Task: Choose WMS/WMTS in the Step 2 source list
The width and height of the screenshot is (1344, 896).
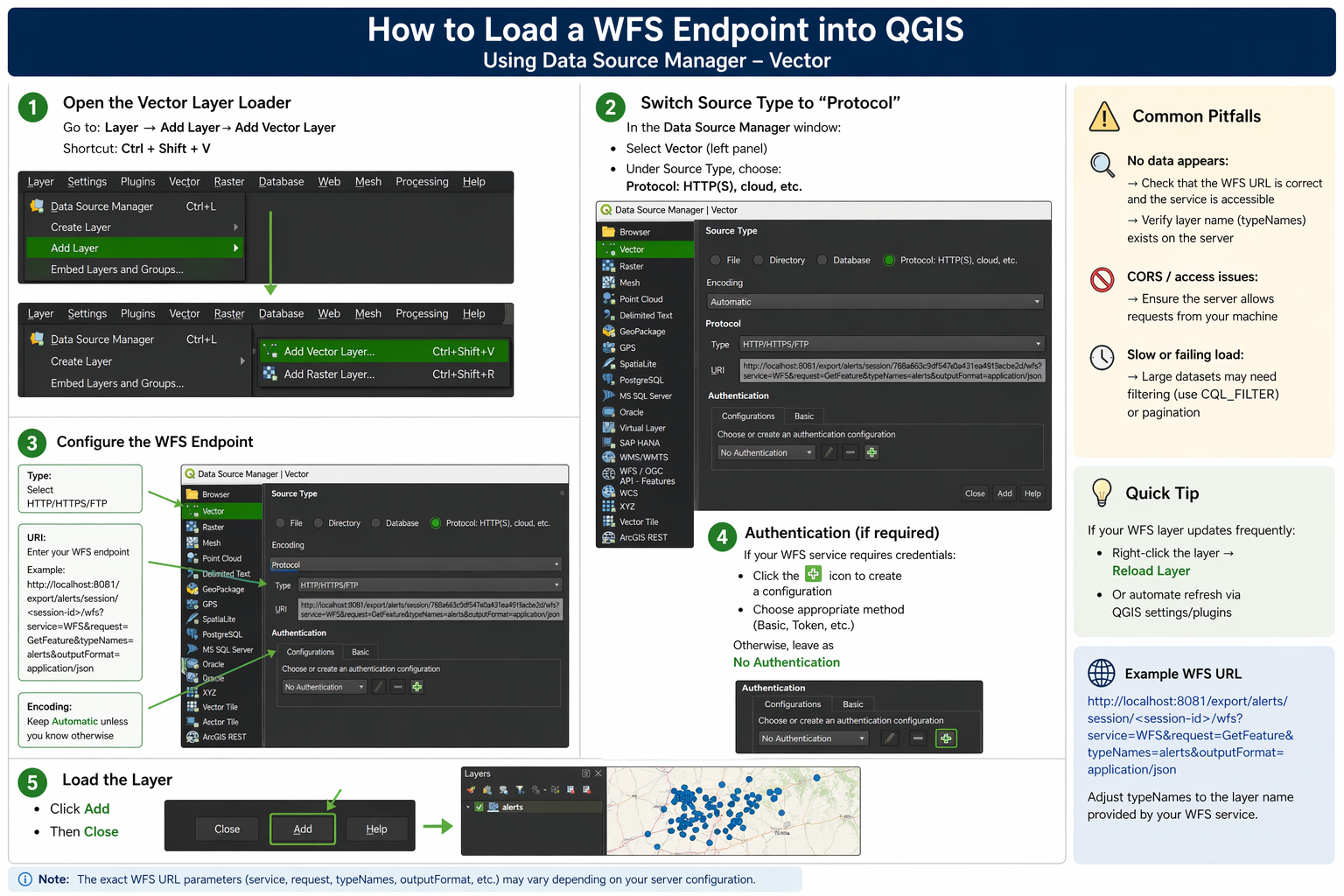Action: 645,457
